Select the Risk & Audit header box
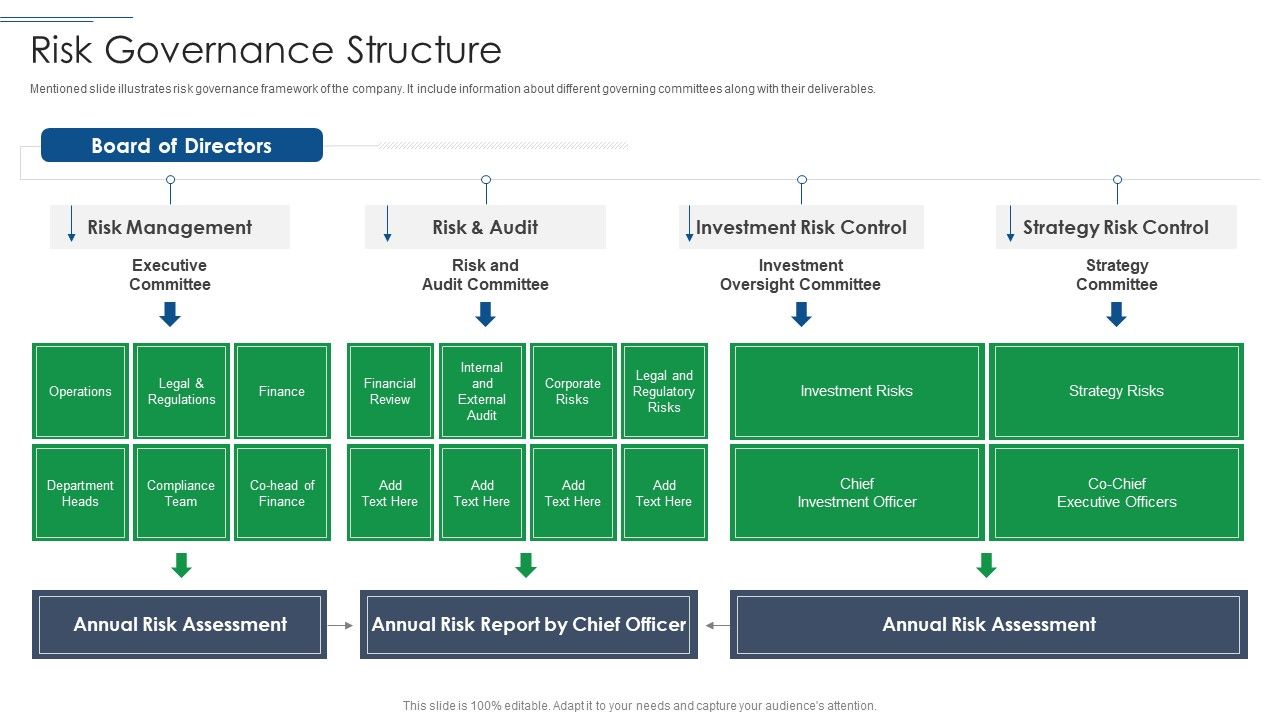The width and height of the screenshot is (1280, 720). pos(485,227)
